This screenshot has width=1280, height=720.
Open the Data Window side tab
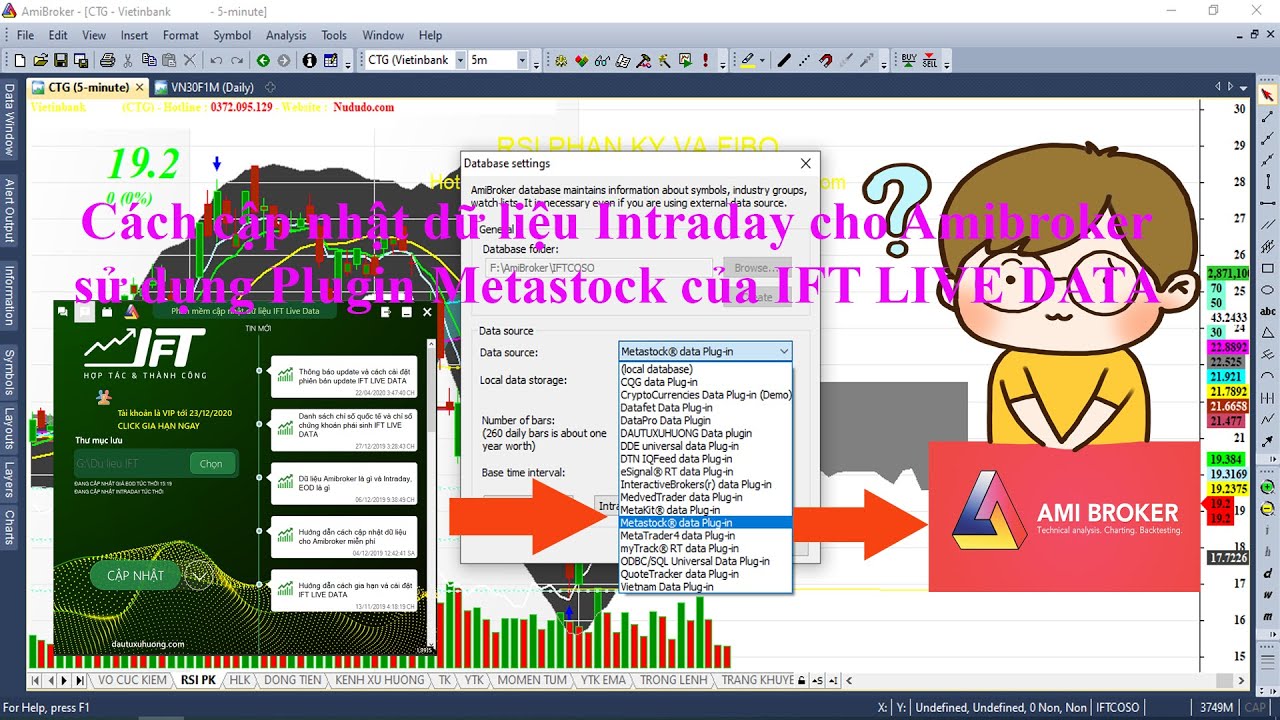[x=9, y=120]
